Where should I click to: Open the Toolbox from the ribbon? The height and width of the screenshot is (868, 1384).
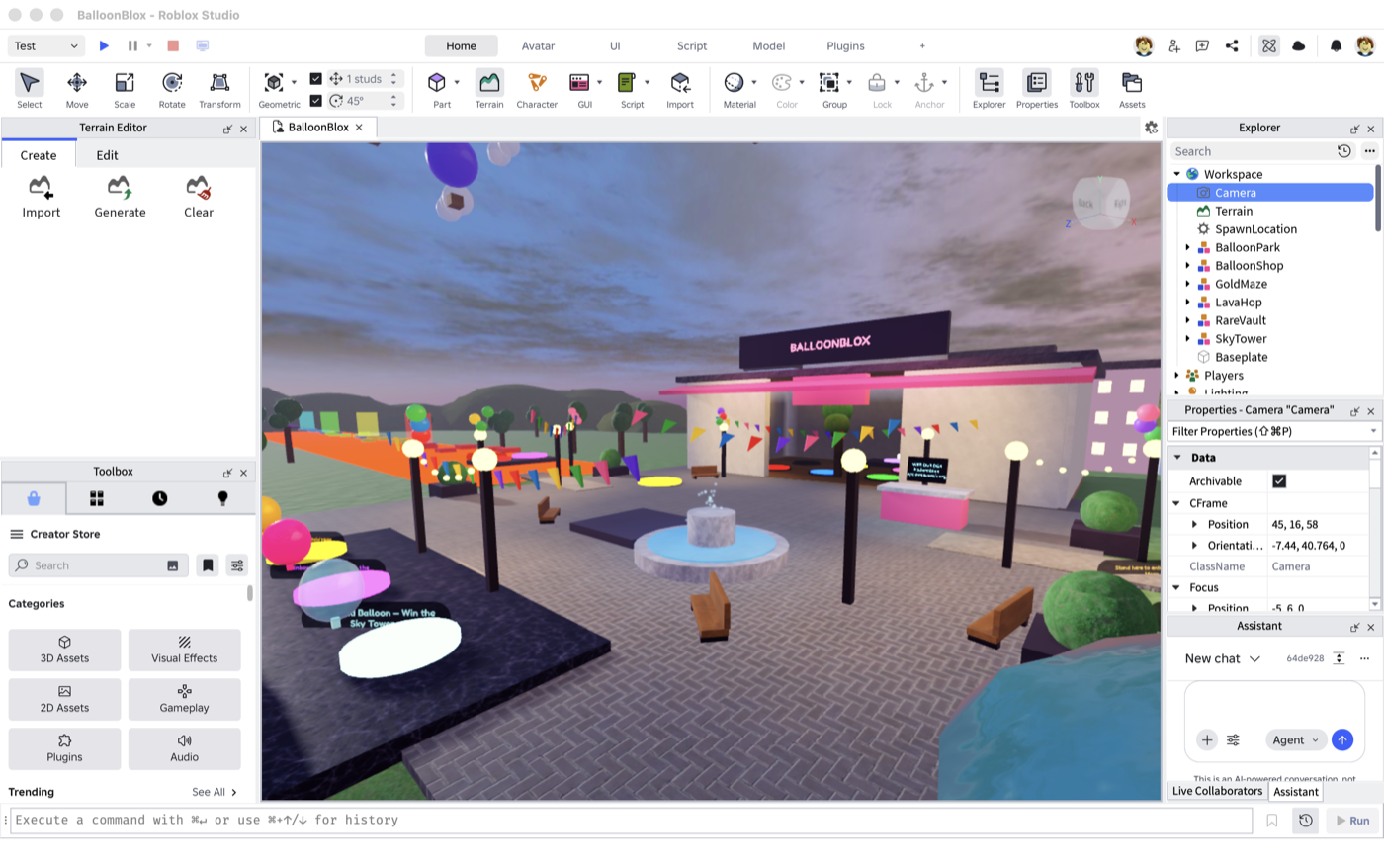(x=1084, y=89)
